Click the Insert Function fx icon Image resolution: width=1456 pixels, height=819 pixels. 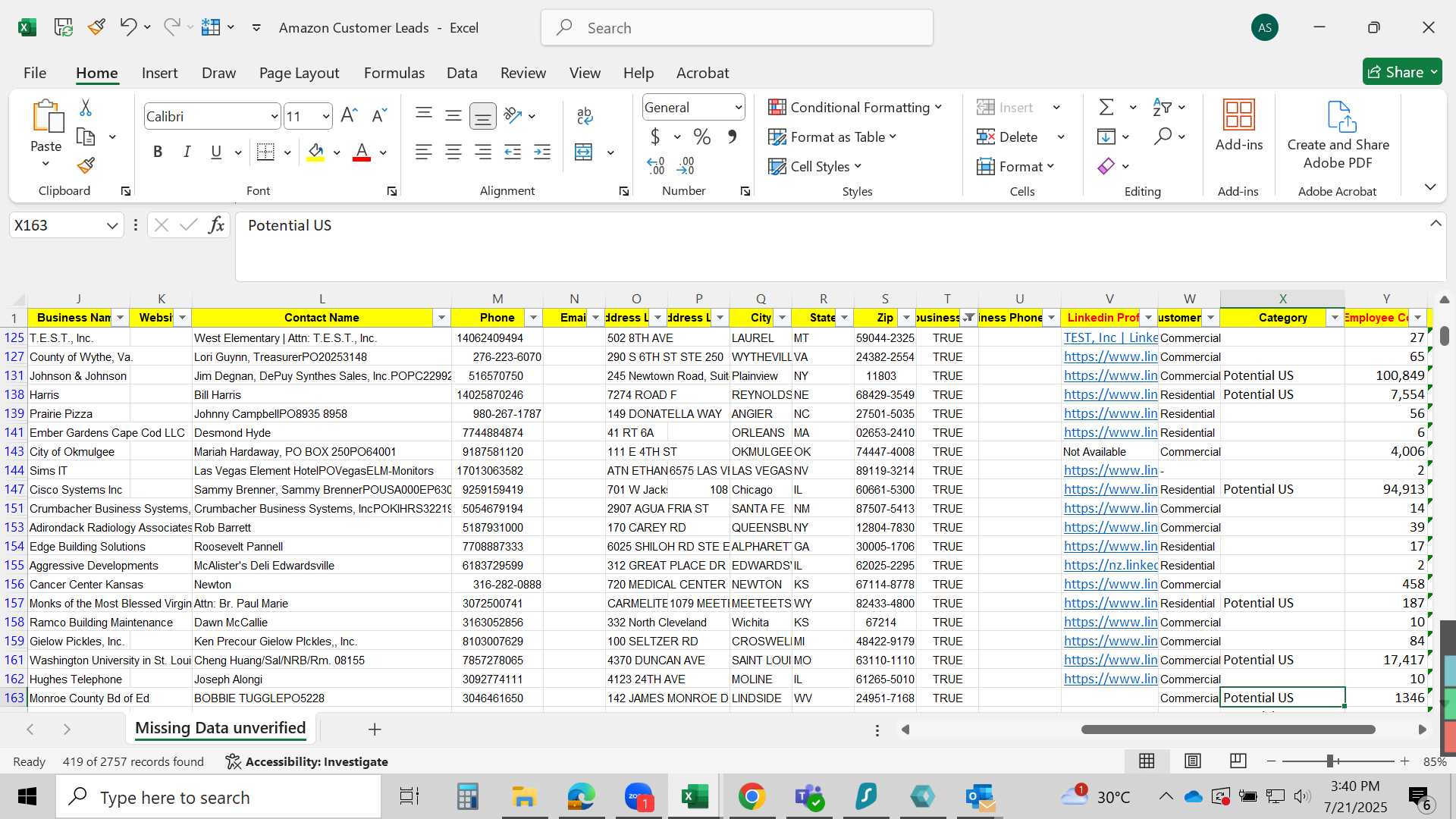tap(216, 225)
